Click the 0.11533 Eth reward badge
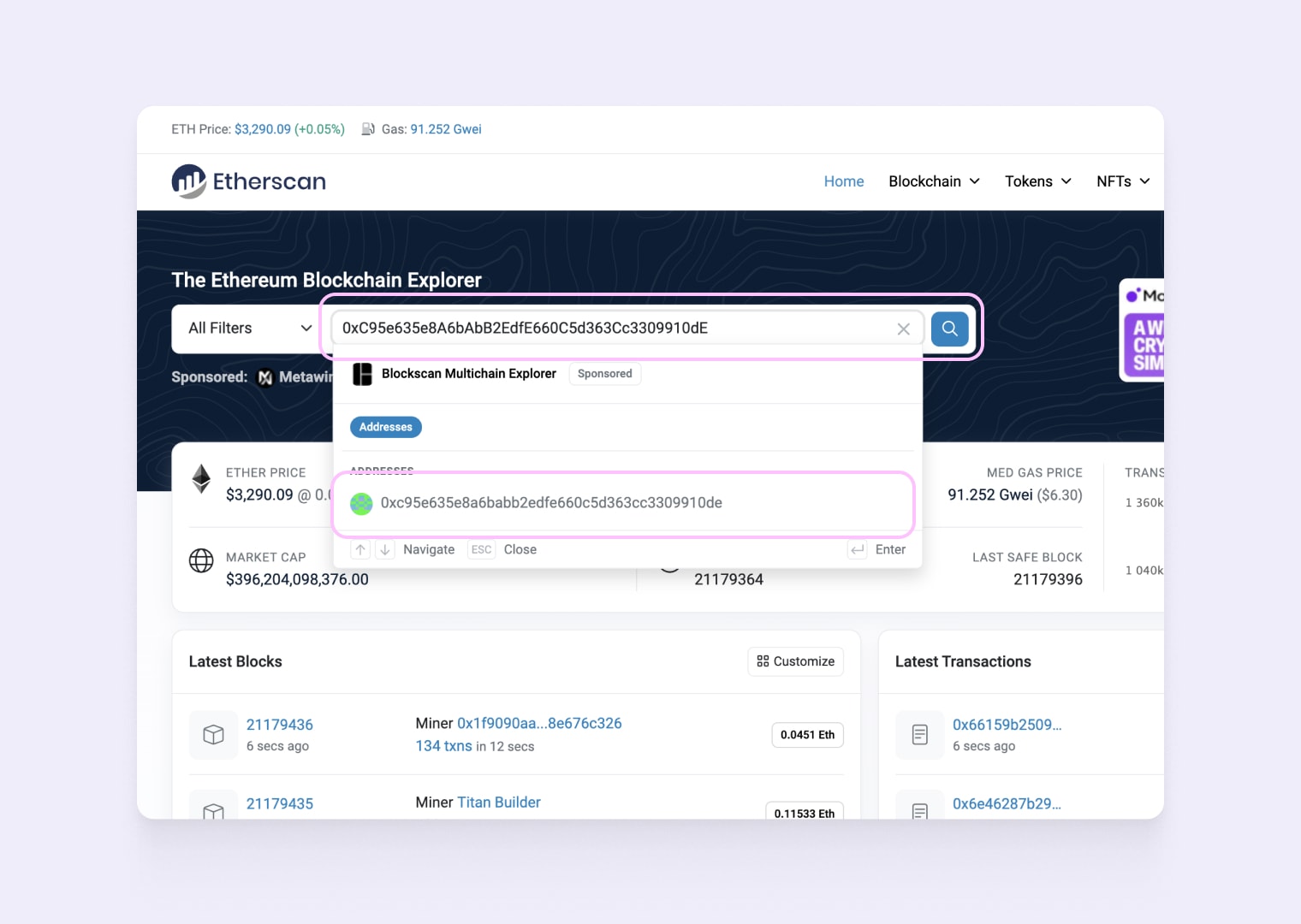Viewport: 1301px width, 924px height. tap(805, 812)
